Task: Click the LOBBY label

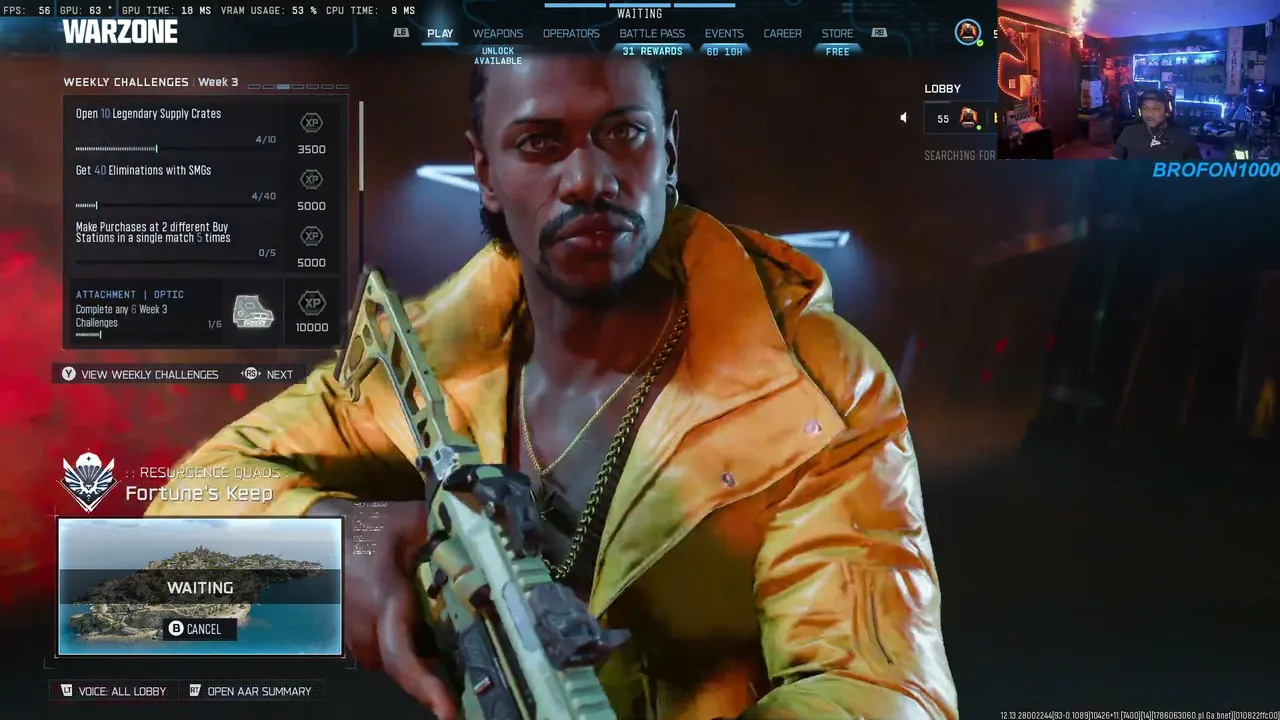Action: point(942,89)
